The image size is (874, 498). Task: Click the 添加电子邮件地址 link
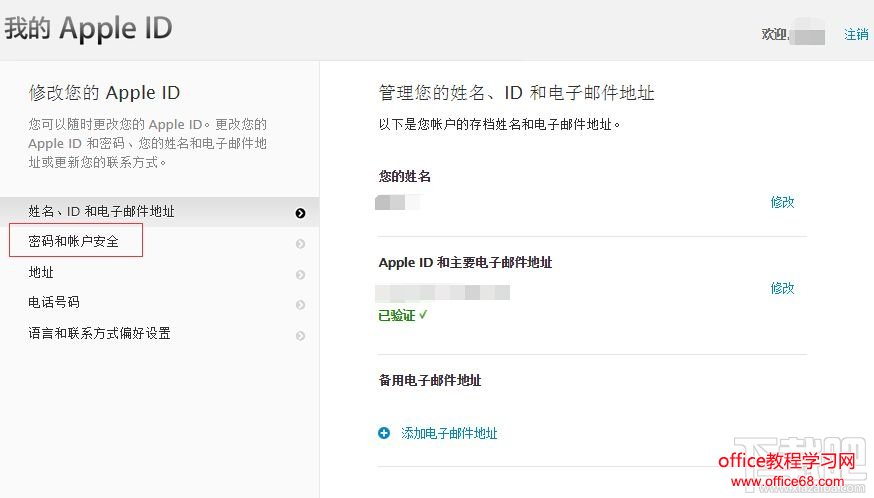pyautogui.click(x=449, y=434)
